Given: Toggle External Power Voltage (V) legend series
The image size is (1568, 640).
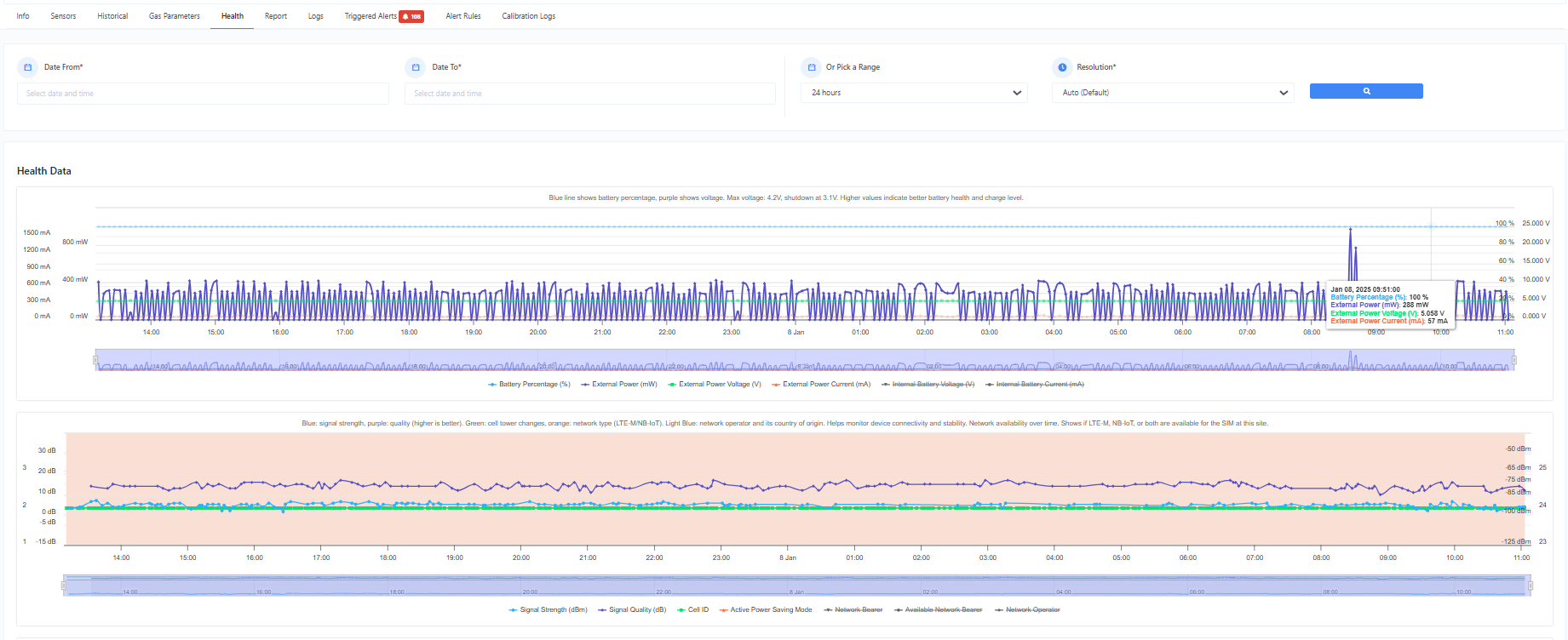Looking at the screenshot, I should coord(715,385).
